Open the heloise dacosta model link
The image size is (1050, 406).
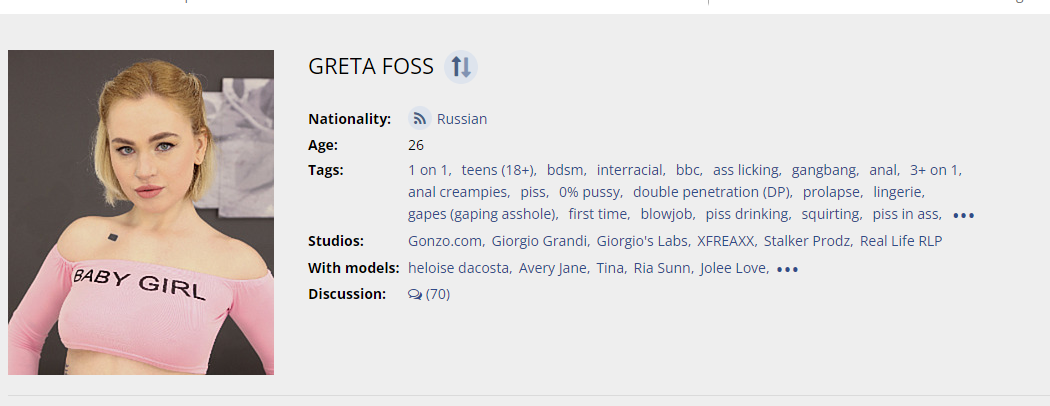[459, 268]
